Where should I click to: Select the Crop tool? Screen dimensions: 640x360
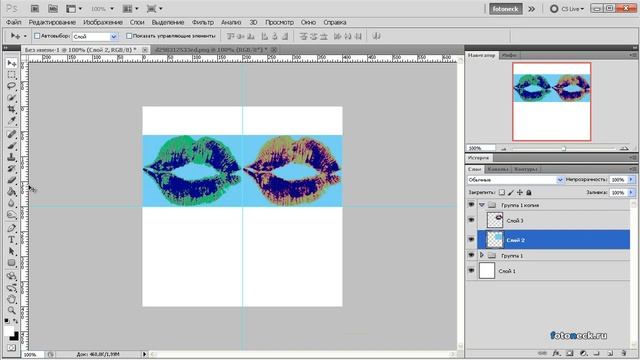click(x=11, y=109)
